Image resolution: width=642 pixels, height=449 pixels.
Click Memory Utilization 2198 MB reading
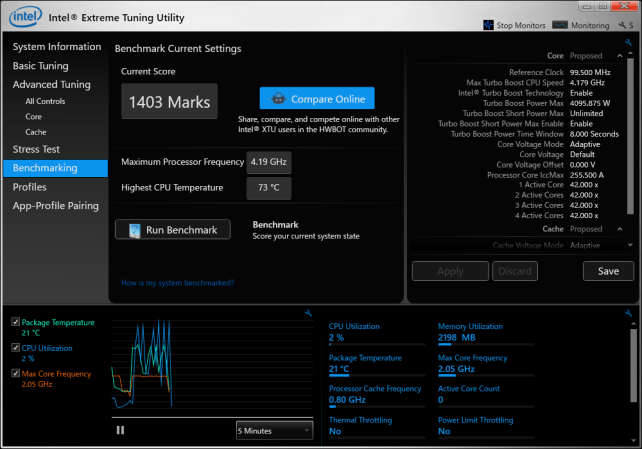coord(457,338)
